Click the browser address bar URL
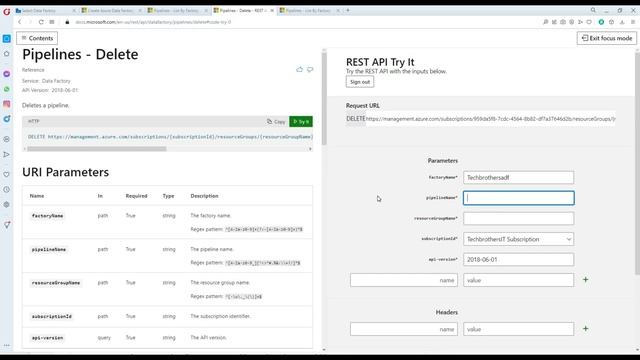This screenshot has width=640, height=360. pos(153,22)
